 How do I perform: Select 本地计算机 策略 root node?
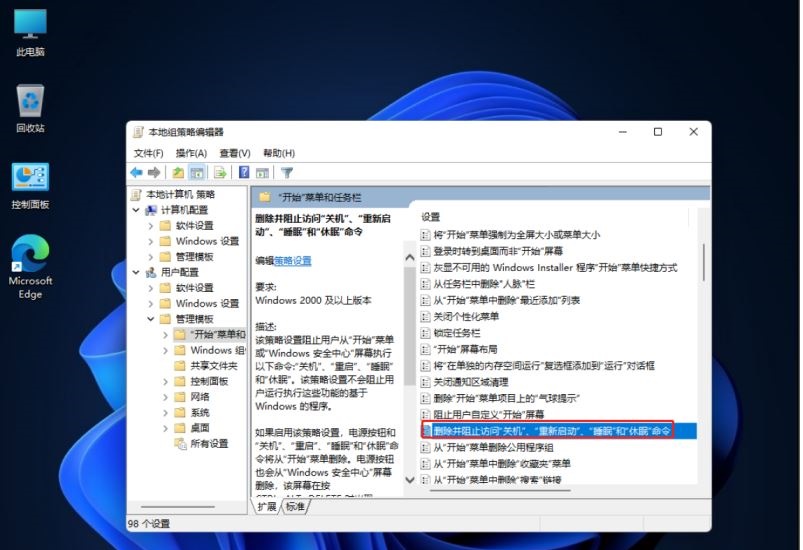pos(180,195)
